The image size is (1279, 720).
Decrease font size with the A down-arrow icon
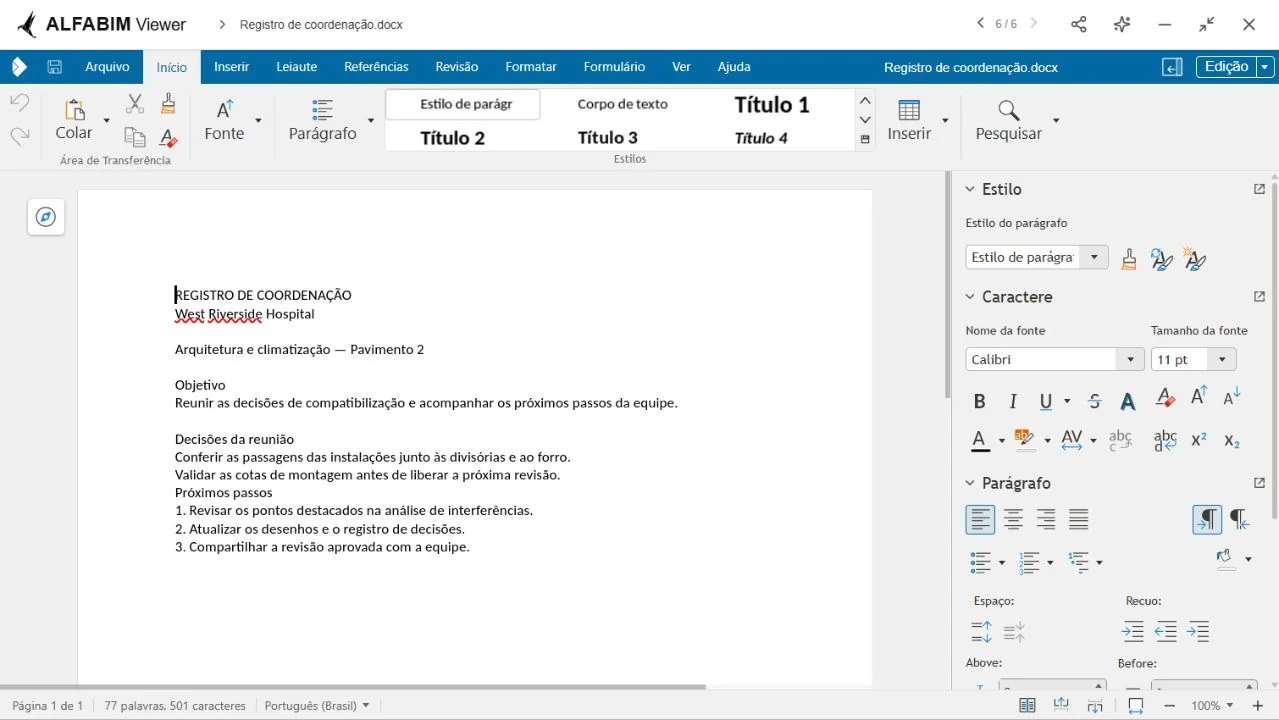point(1232,396)
